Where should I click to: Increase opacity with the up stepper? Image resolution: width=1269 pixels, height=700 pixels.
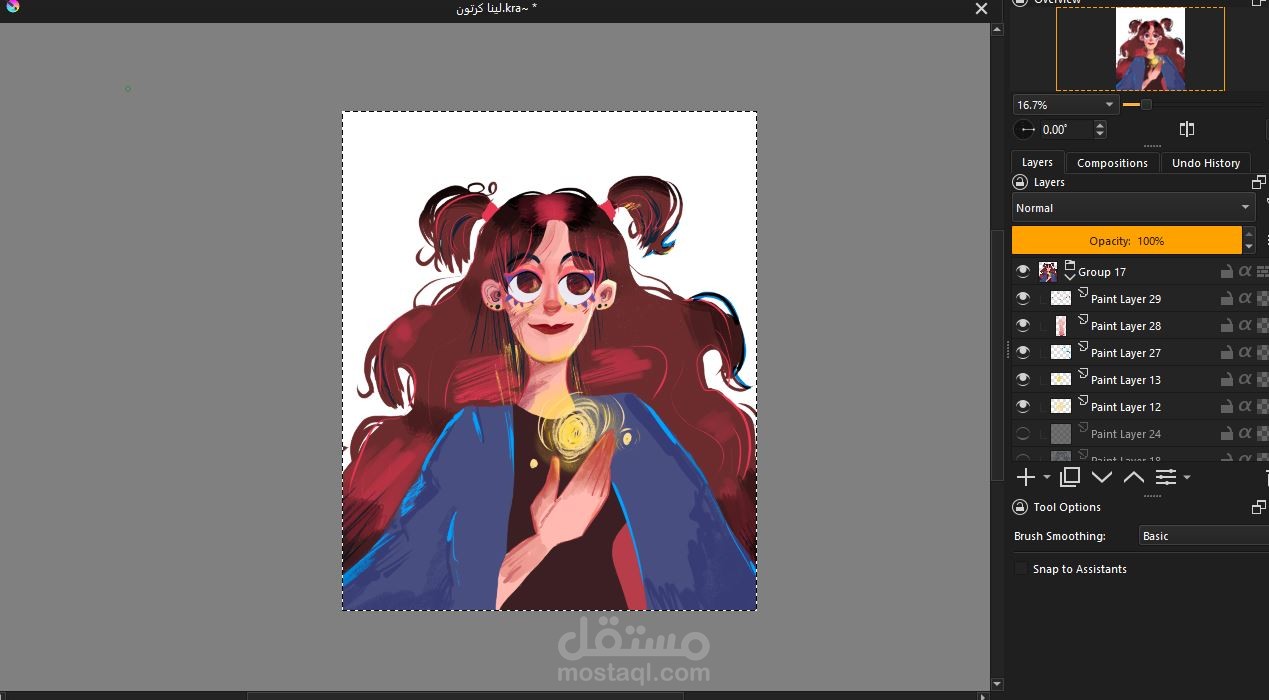coord(1249,234)
